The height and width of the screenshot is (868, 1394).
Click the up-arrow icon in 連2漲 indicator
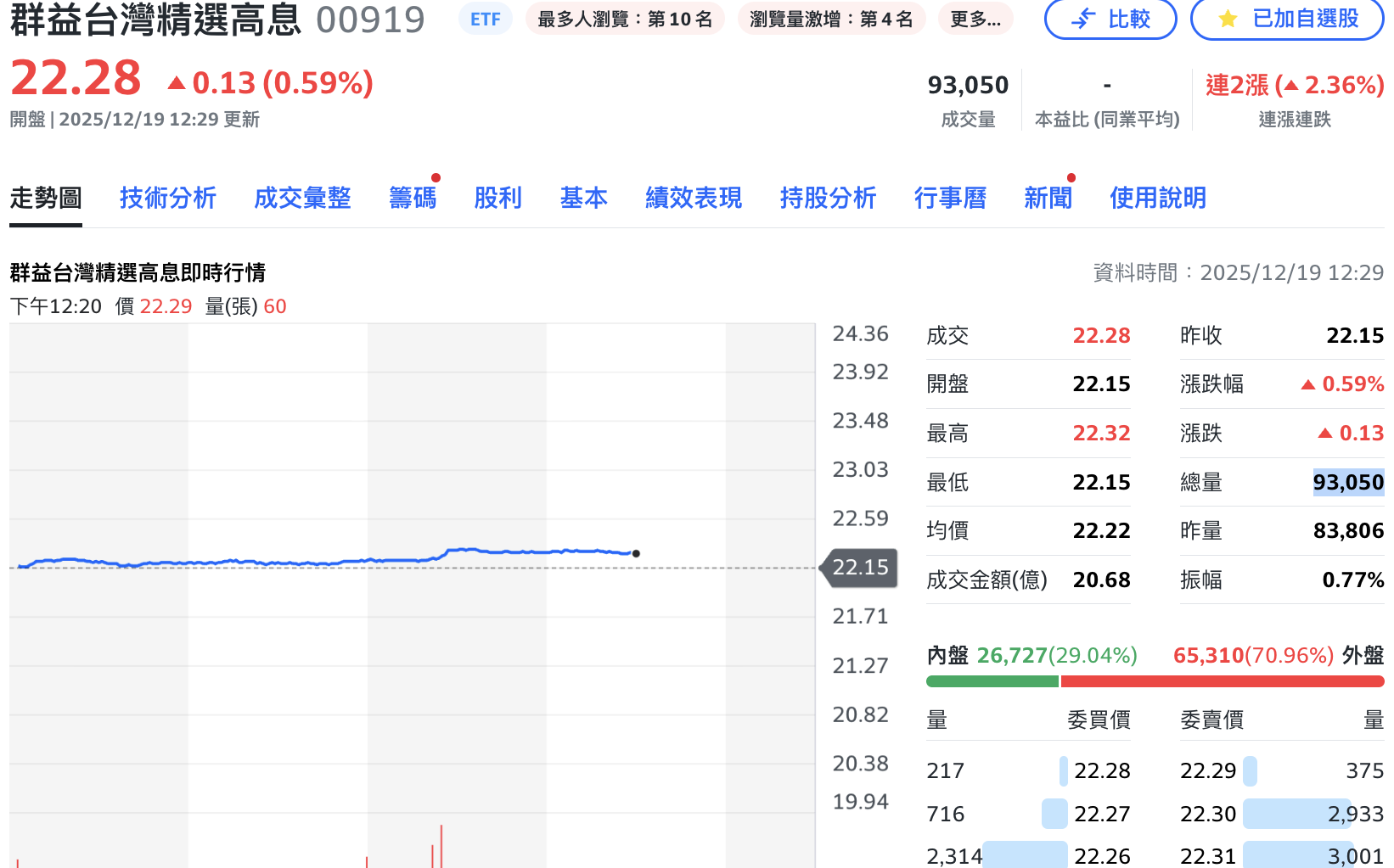pyautogui.click(x=1290, y=86)
